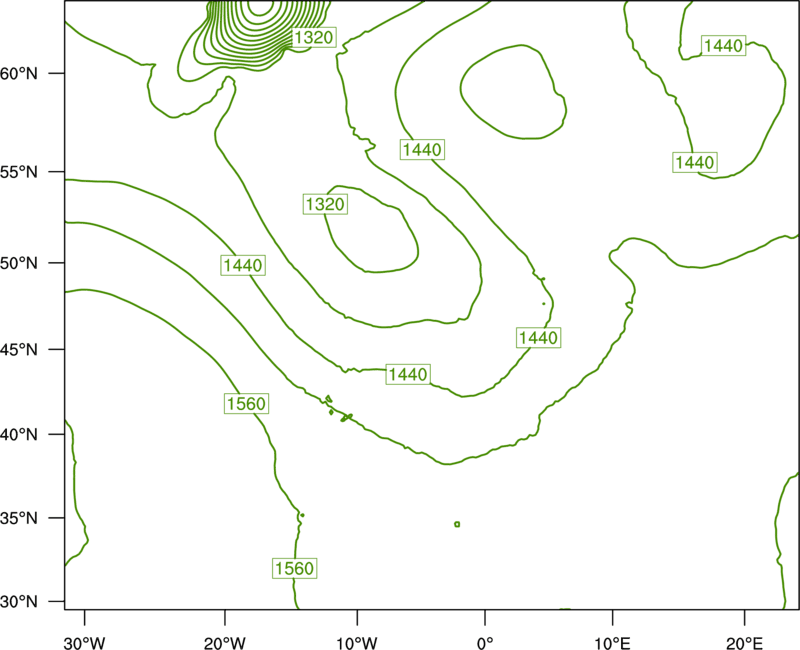Select the 1440 contour label between 55°N and 60°N near 5°W

pyautogui.click(x=422, y=149)
